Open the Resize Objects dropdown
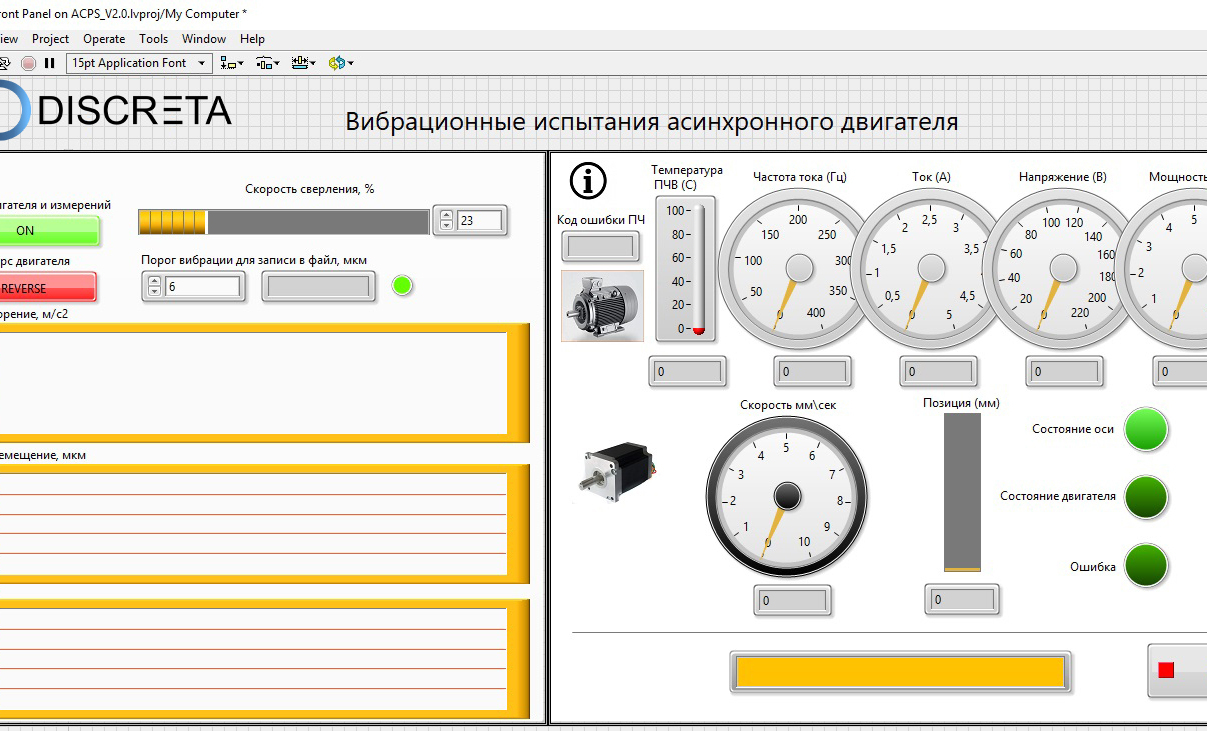1207x731 pixels. pyautogui.click(x=303, y=63)
